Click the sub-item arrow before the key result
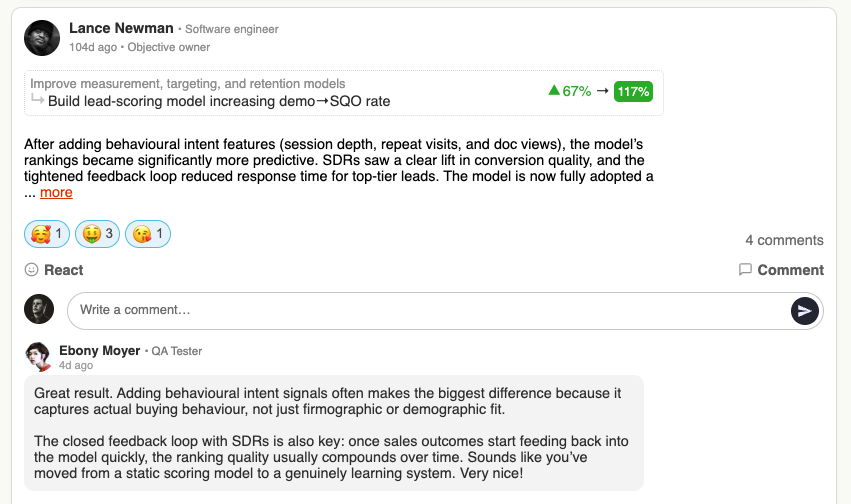This screenshot has width=851, height=504. coord(38,101)
